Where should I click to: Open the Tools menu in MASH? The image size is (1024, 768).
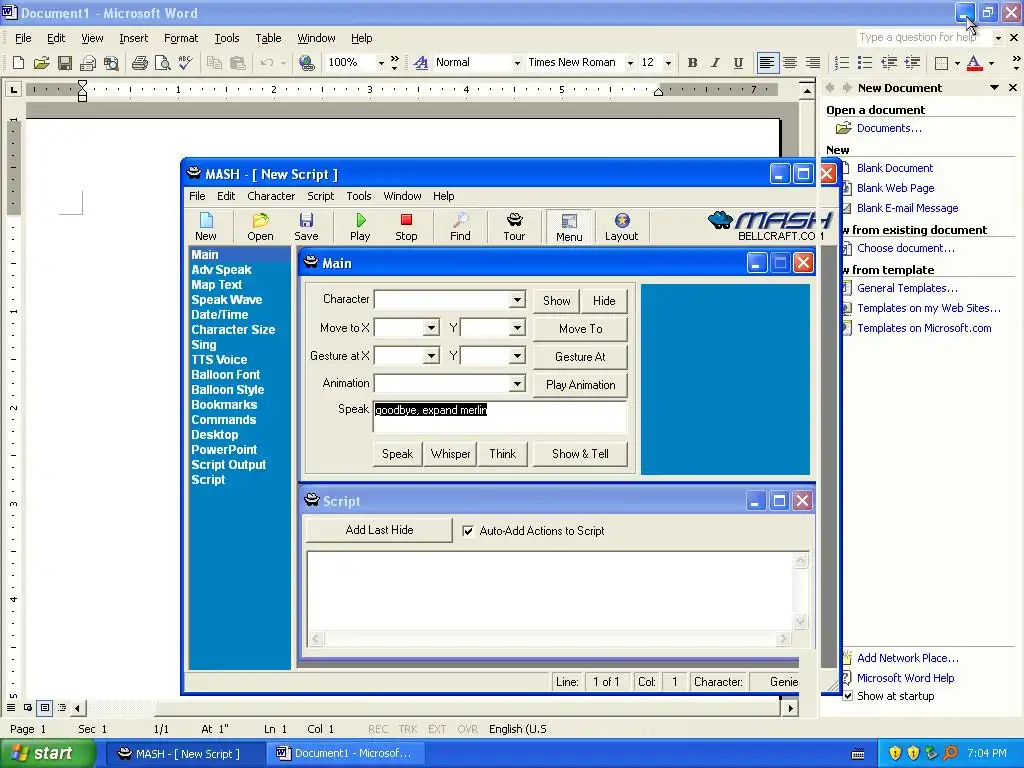click(x=359, y=196)
